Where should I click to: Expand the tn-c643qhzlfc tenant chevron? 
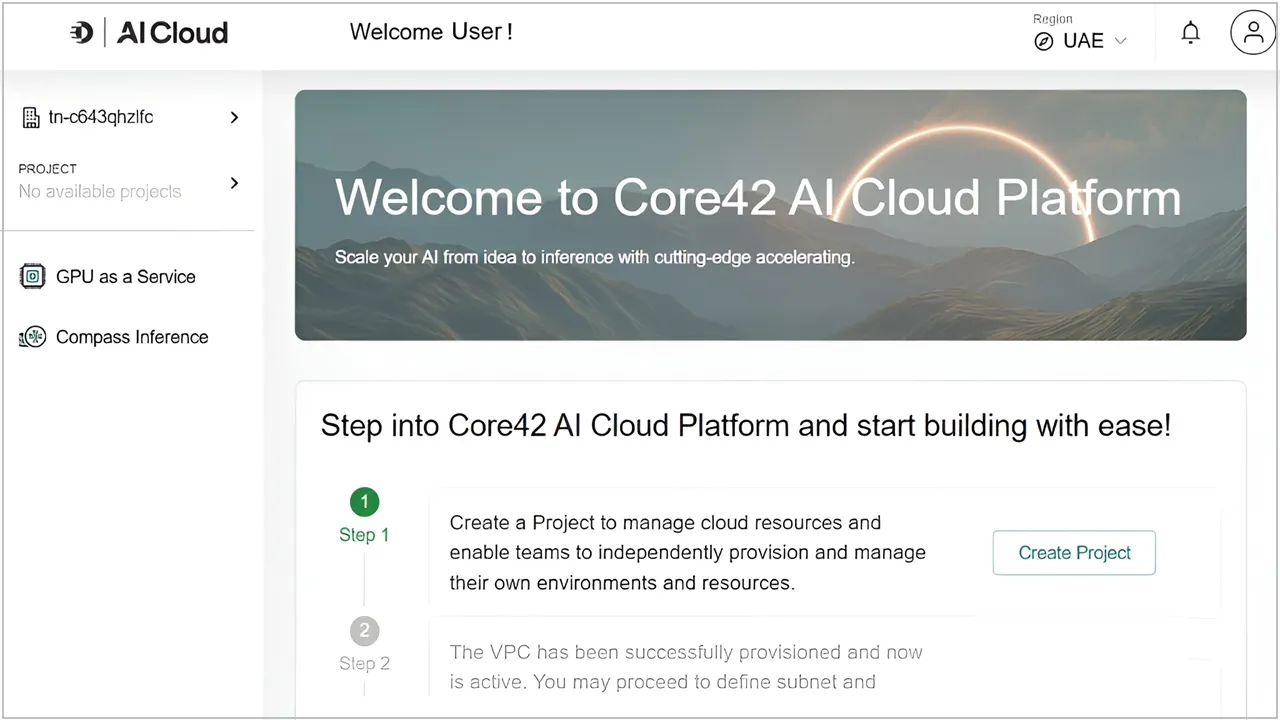234,117
